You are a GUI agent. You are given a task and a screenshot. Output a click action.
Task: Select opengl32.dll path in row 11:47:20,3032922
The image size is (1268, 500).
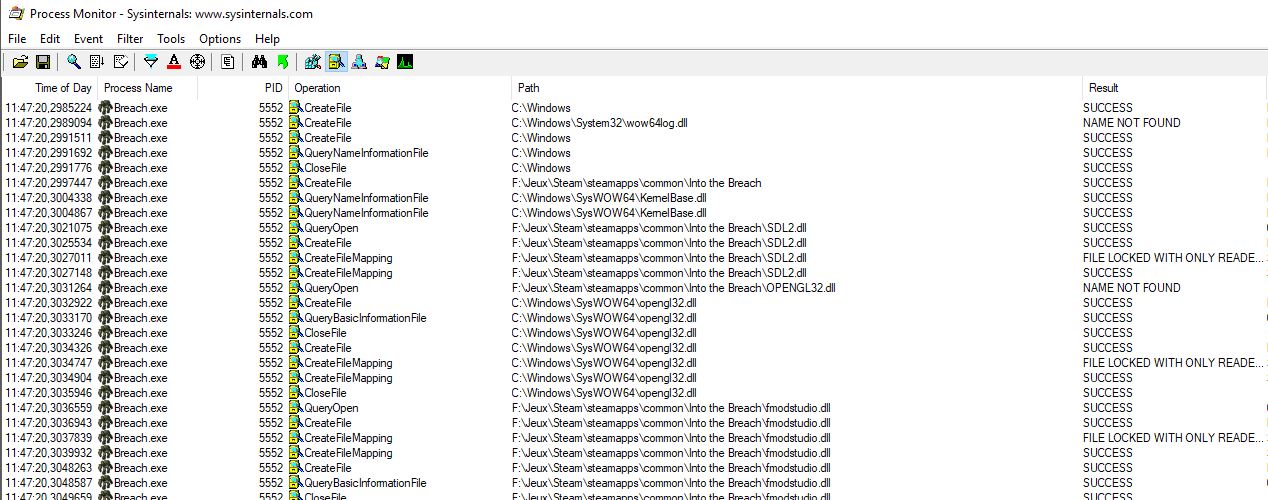pyautogui.click(x=604, y=303)
